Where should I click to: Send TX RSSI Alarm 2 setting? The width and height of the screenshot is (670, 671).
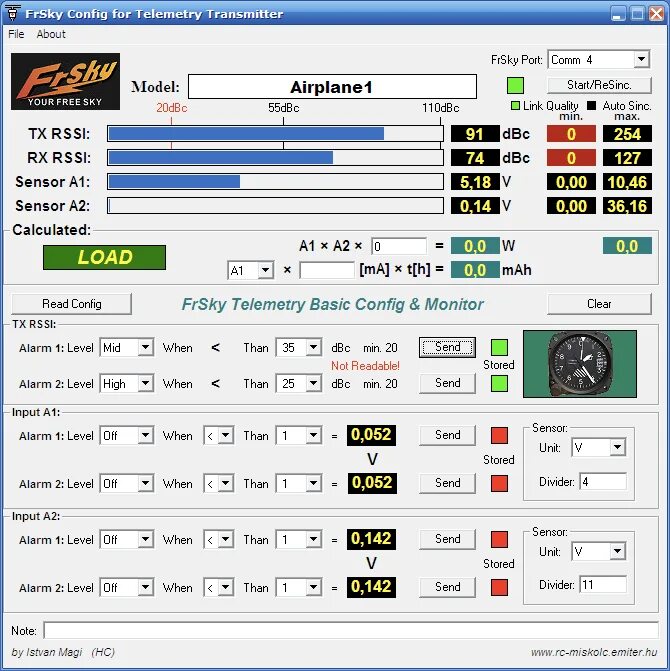click(447, 383)
